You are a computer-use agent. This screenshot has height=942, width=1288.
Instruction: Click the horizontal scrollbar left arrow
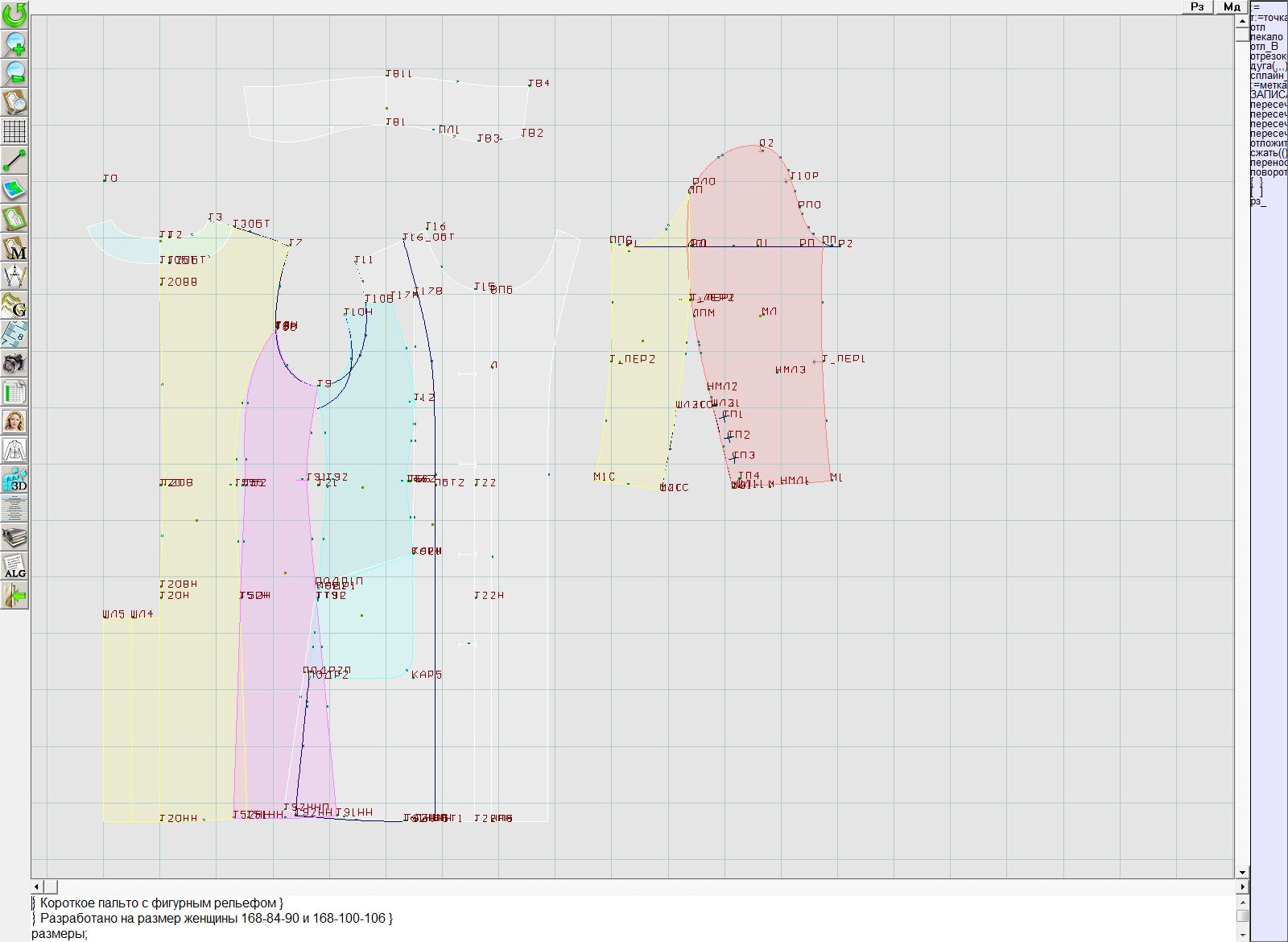click(37, 886)
